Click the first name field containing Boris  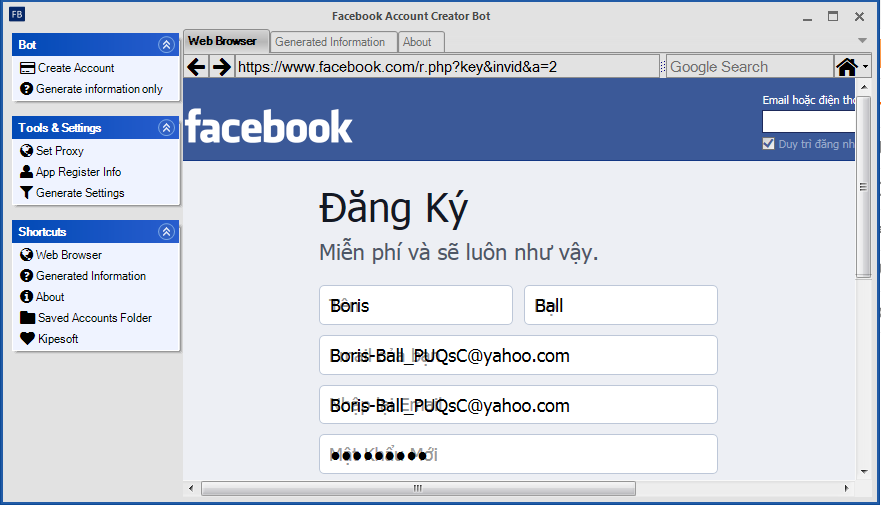416,305
